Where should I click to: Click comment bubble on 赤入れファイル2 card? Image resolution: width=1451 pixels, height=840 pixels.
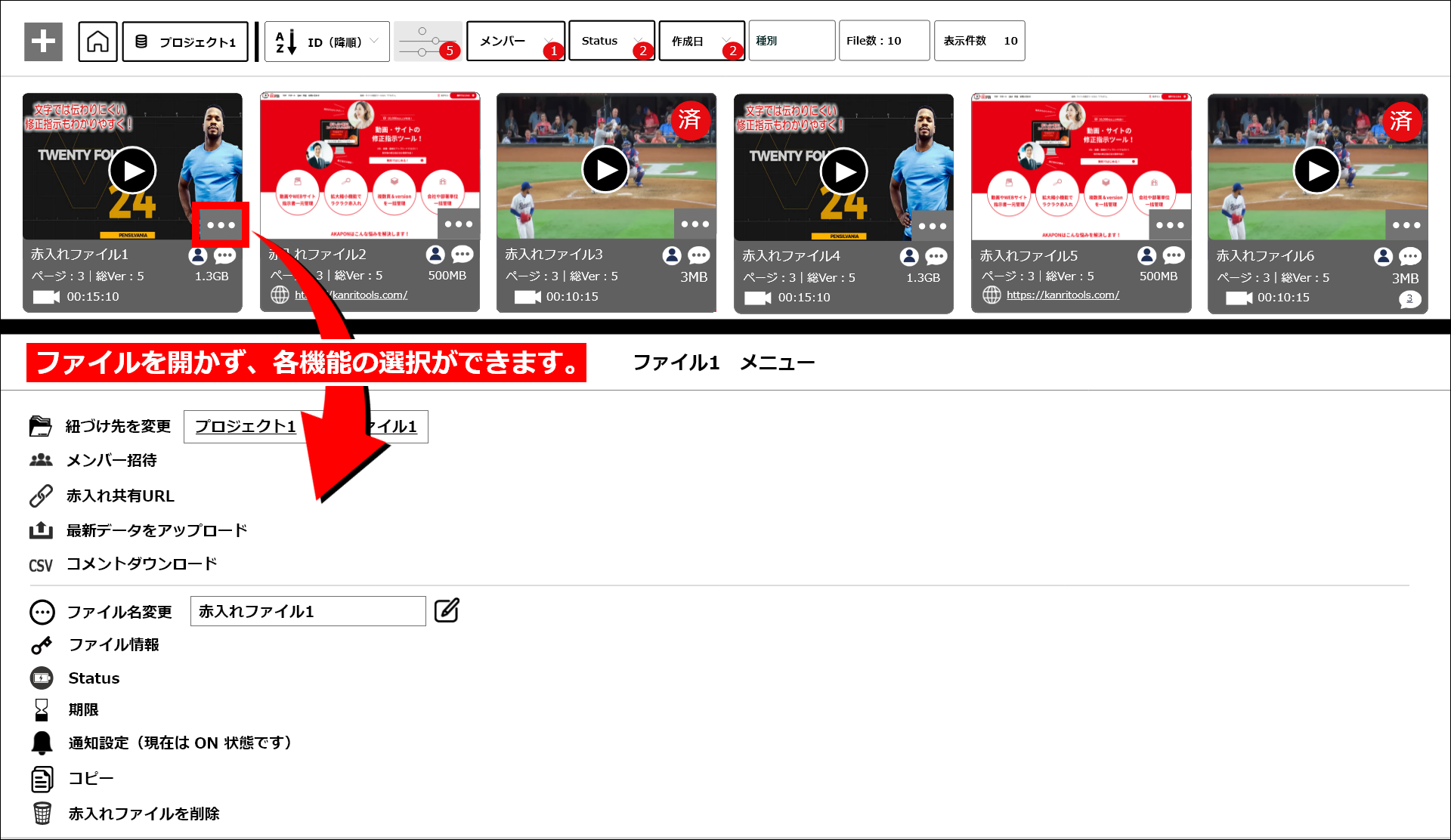(x=463, y=255)
